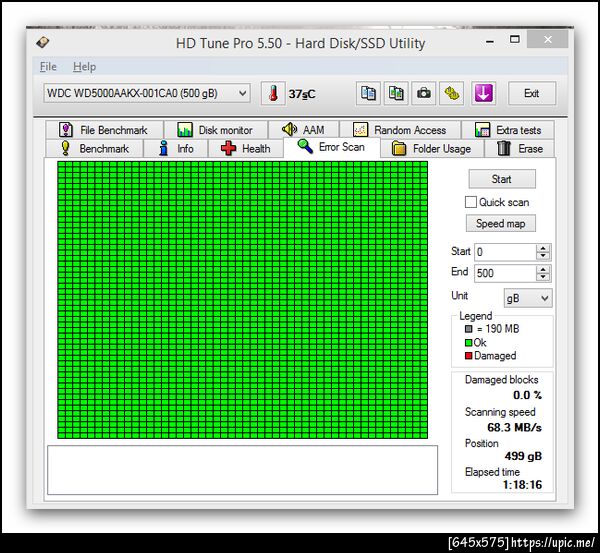This screenshot has width=600, height=553.
Task: Switch to the Benchmark tab
Action: (95, 148)
